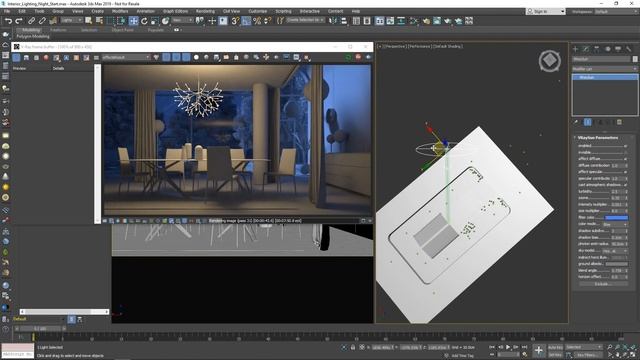Viewport: 640px width, 360px height.
Task: Open the Modify tab in command panel
Action: [586, 49]
